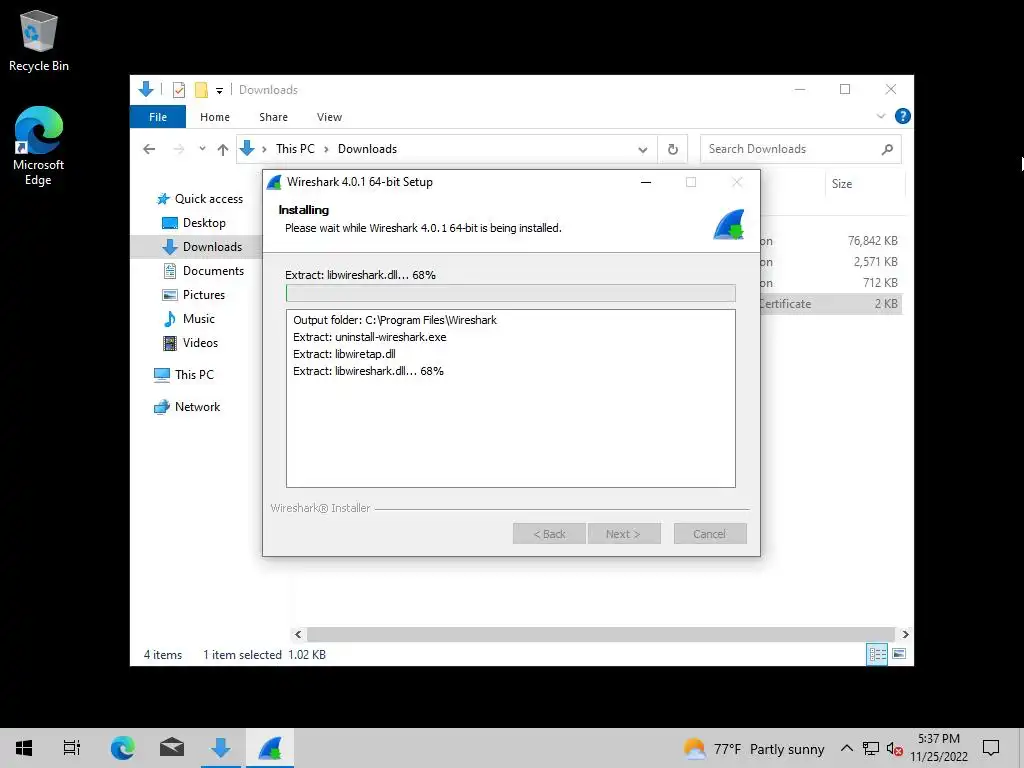The image size is (1024, 768).
Task: Click the Start button on the taskbar
Action: click(x=24, y=748)
